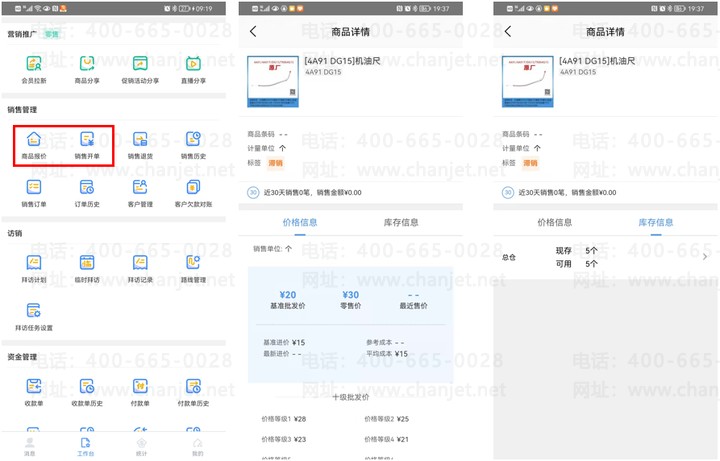Tap the 付款单 icon

(x=140, y=386)
